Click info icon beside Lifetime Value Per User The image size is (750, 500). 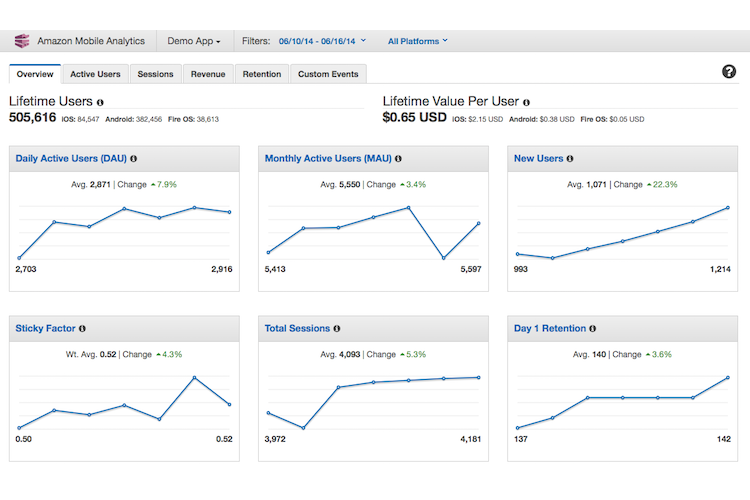pos(527,102)
